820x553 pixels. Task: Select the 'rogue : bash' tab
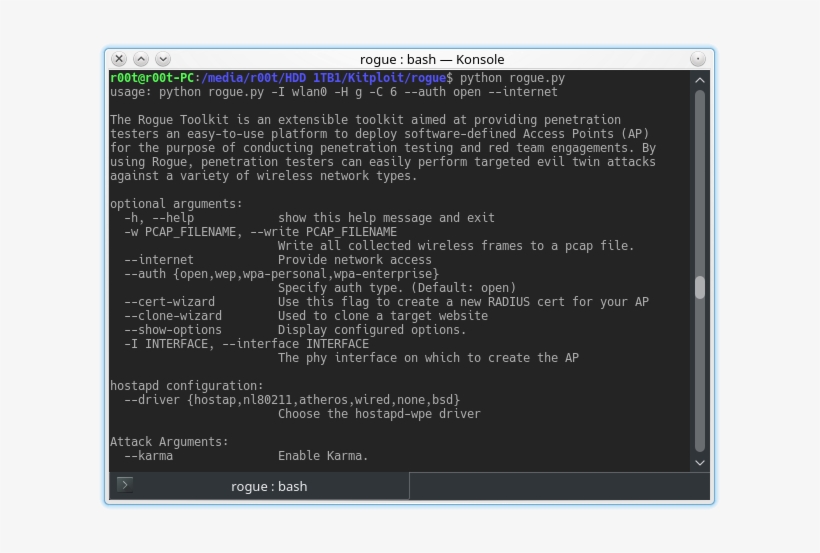[x=259, y=486]
